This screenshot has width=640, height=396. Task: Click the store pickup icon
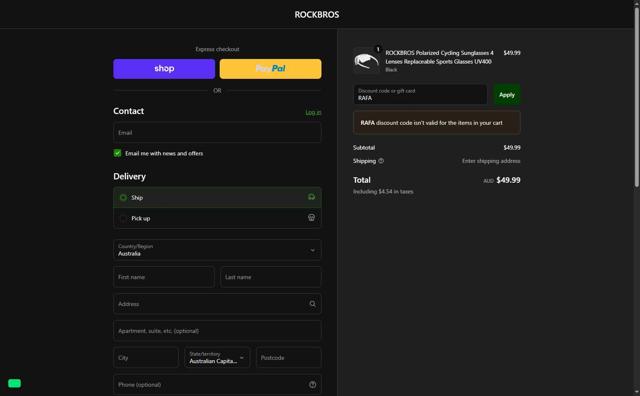click(311, 218)
